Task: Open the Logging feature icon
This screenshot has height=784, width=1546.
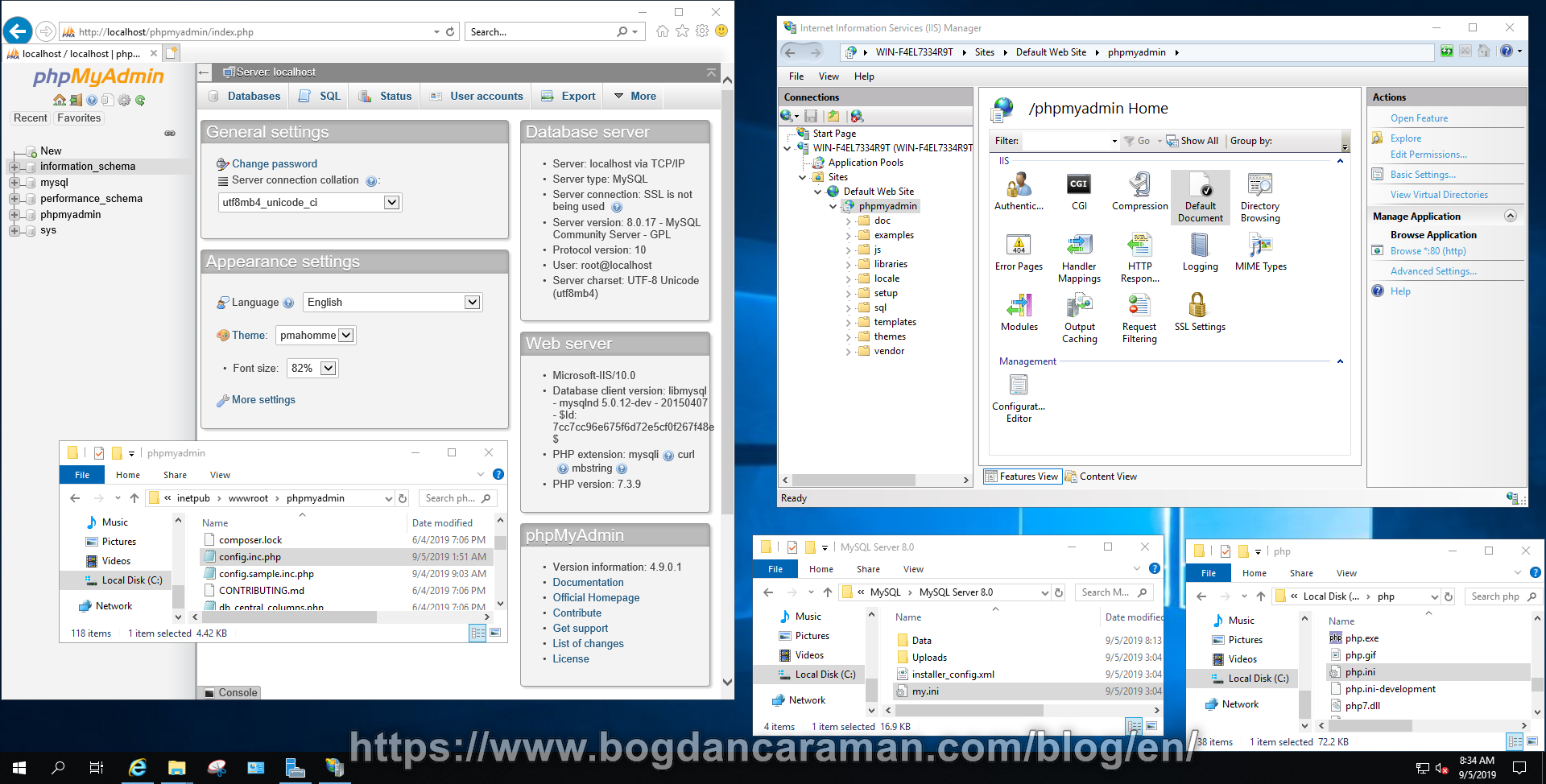Action: (x=1200, y=252)
